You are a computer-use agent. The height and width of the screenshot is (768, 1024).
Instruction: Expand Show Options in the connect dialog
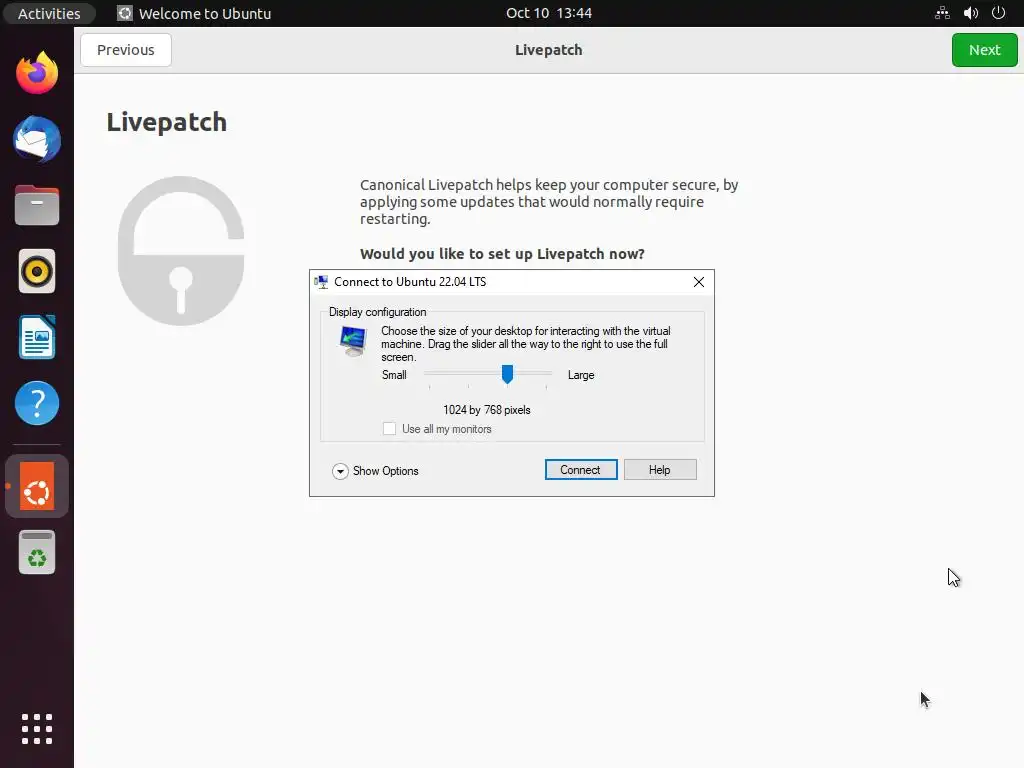pos(375,471)
